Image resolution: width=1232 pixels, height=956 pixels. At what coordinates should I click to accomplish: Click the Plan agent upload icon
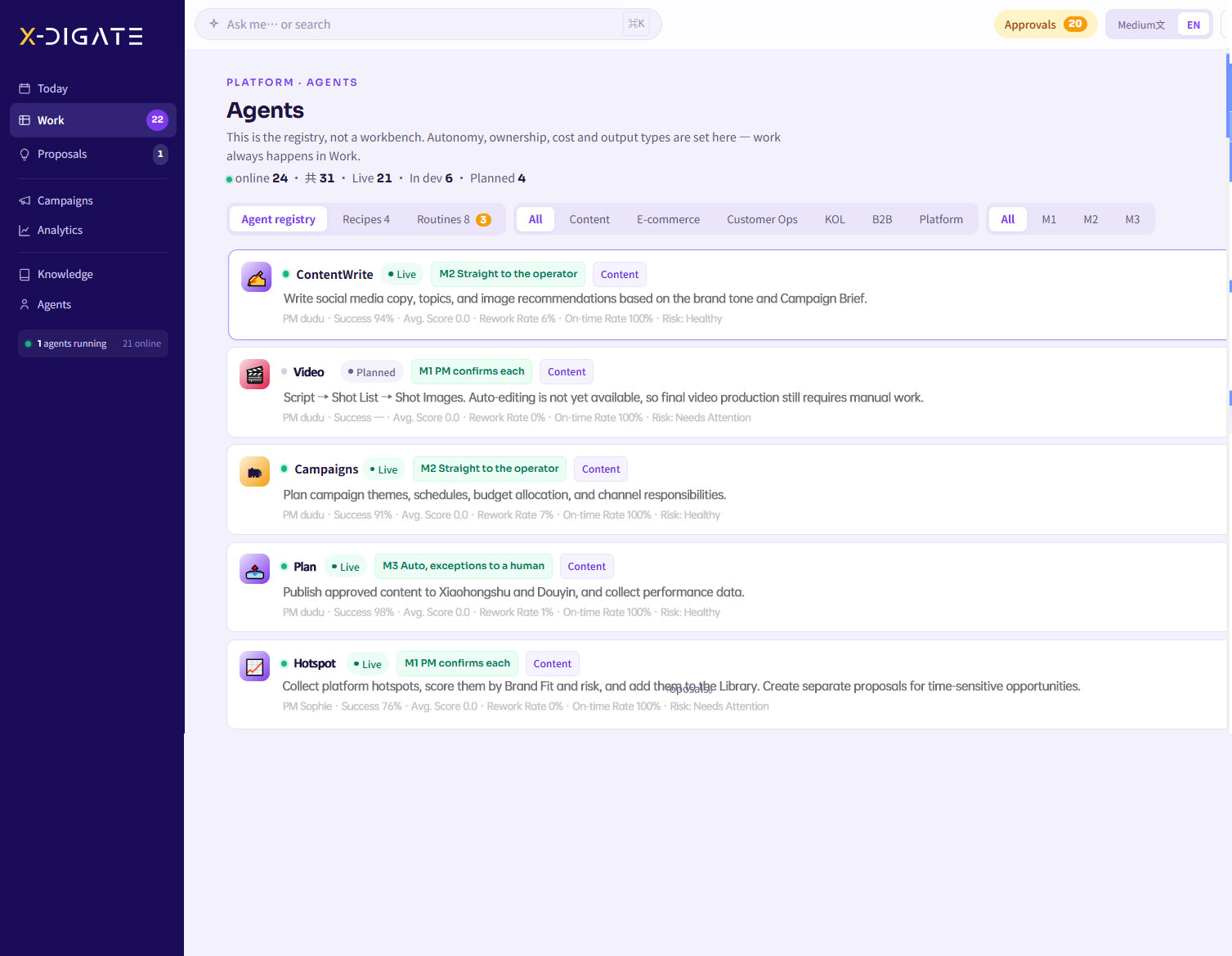(x=254, y=569)
